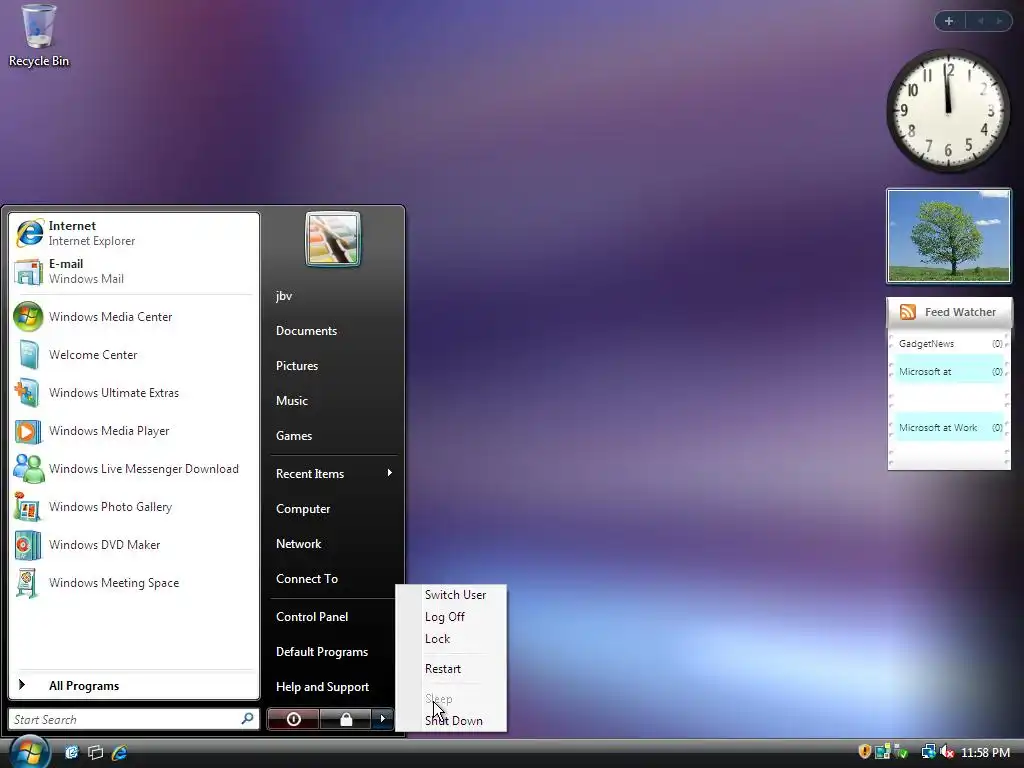Click the green checkmark tray icon
Image resolution: width=1024 pixels, height=768 pixels.
click(x=901, y=752)
